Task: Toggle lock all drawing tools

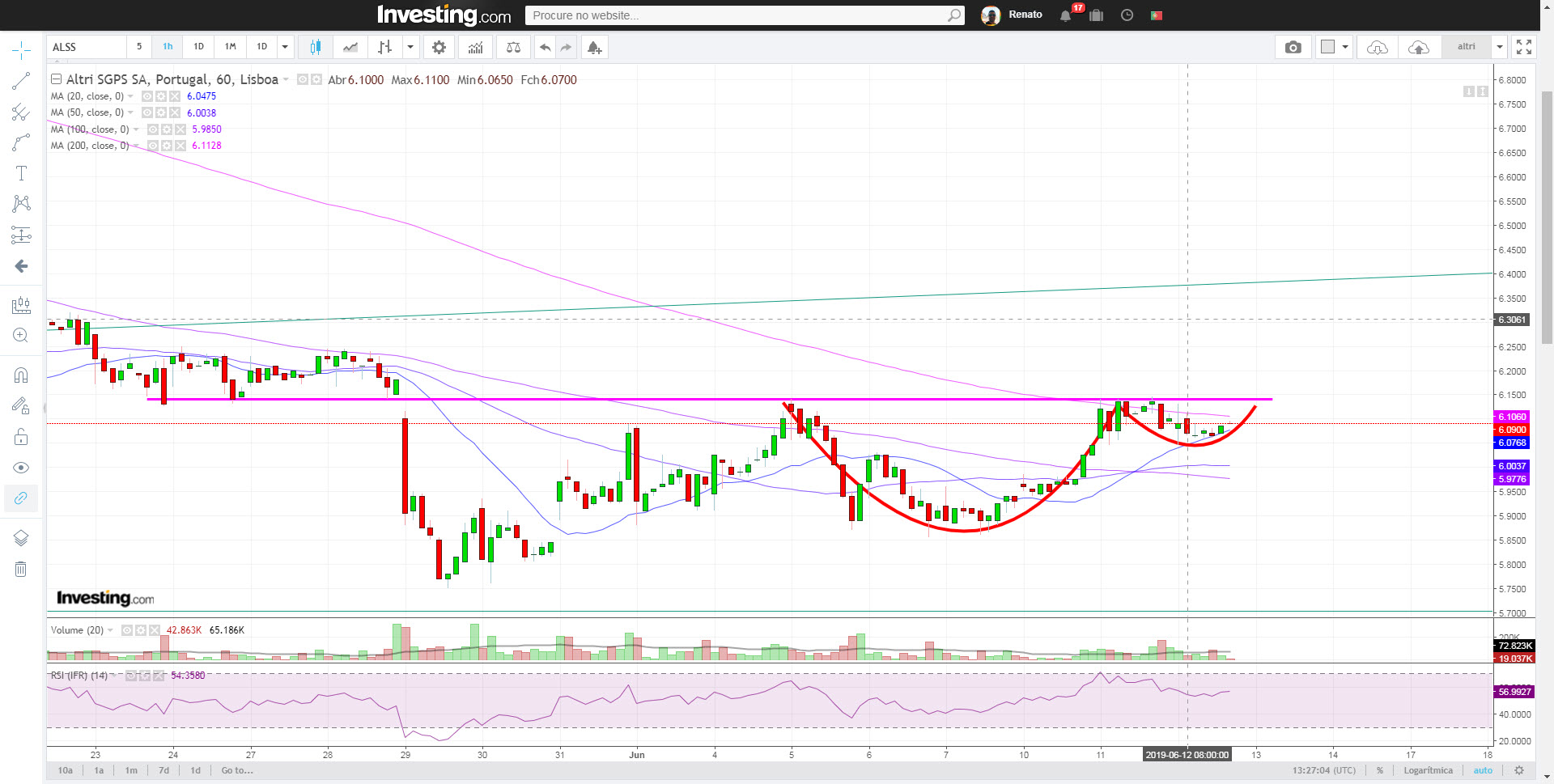Action: click(21, 438)
